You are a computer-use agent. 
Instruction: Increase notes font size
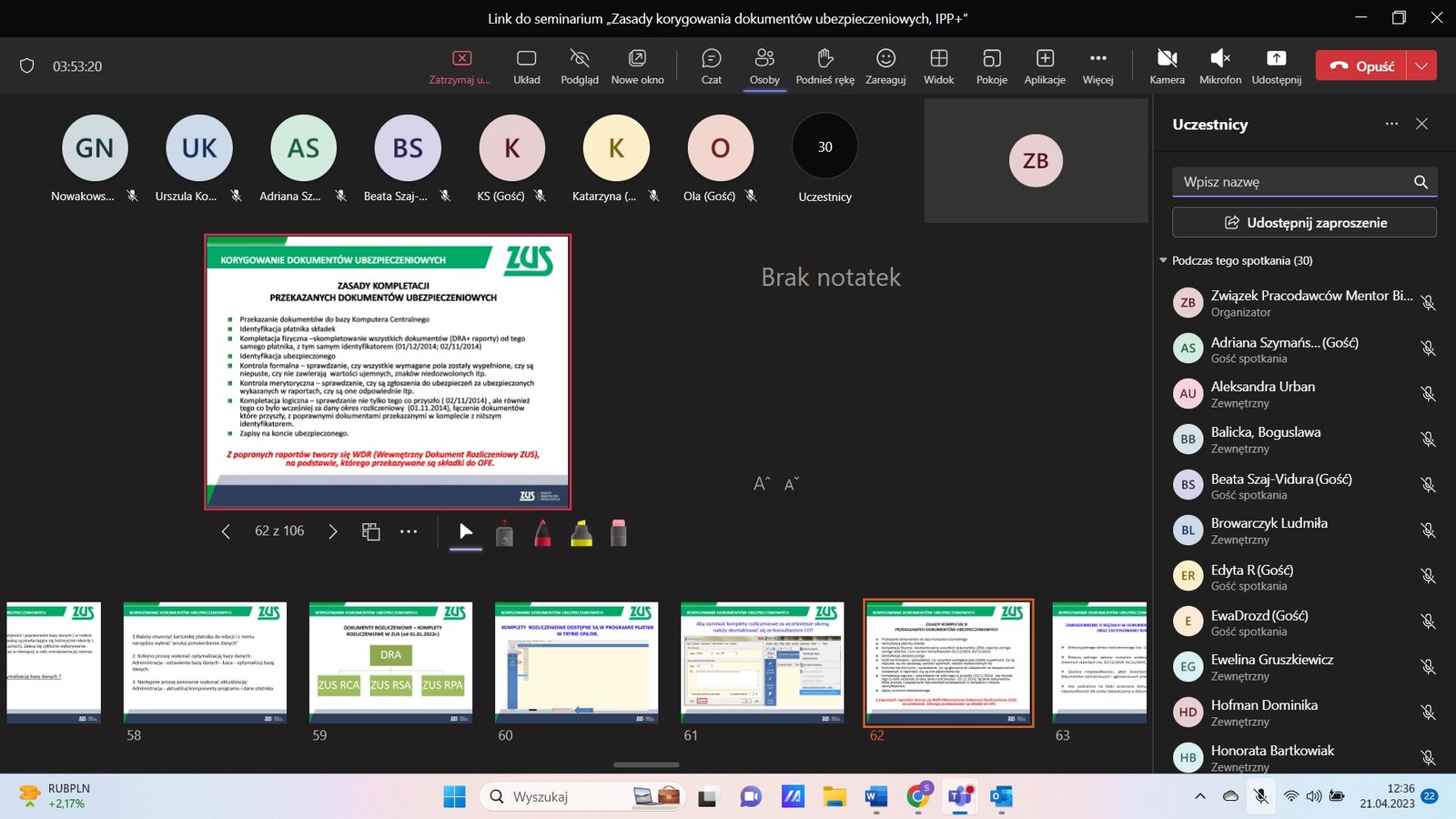pyautogui.click(x=762, y=484)
